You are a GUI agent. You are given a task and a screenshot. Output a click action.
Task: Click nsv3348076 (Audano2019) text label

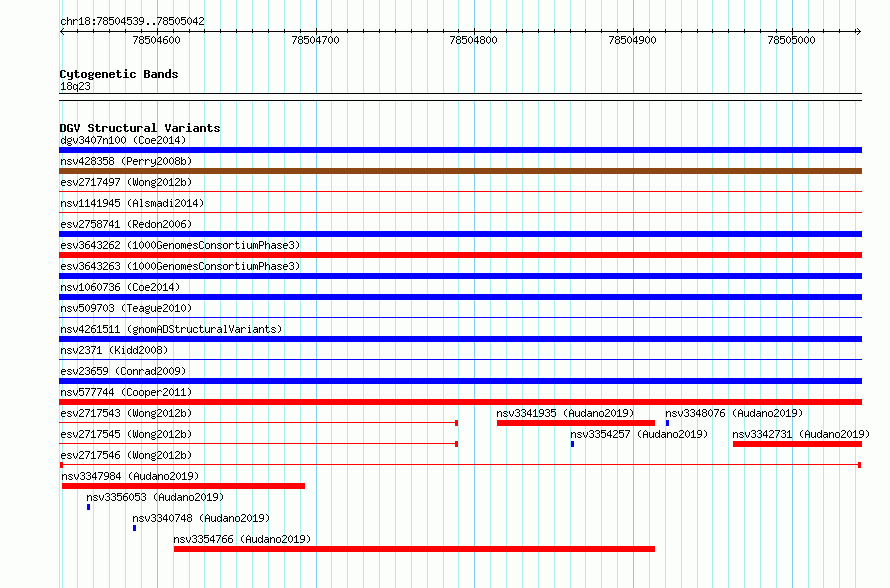click(734, 413)
